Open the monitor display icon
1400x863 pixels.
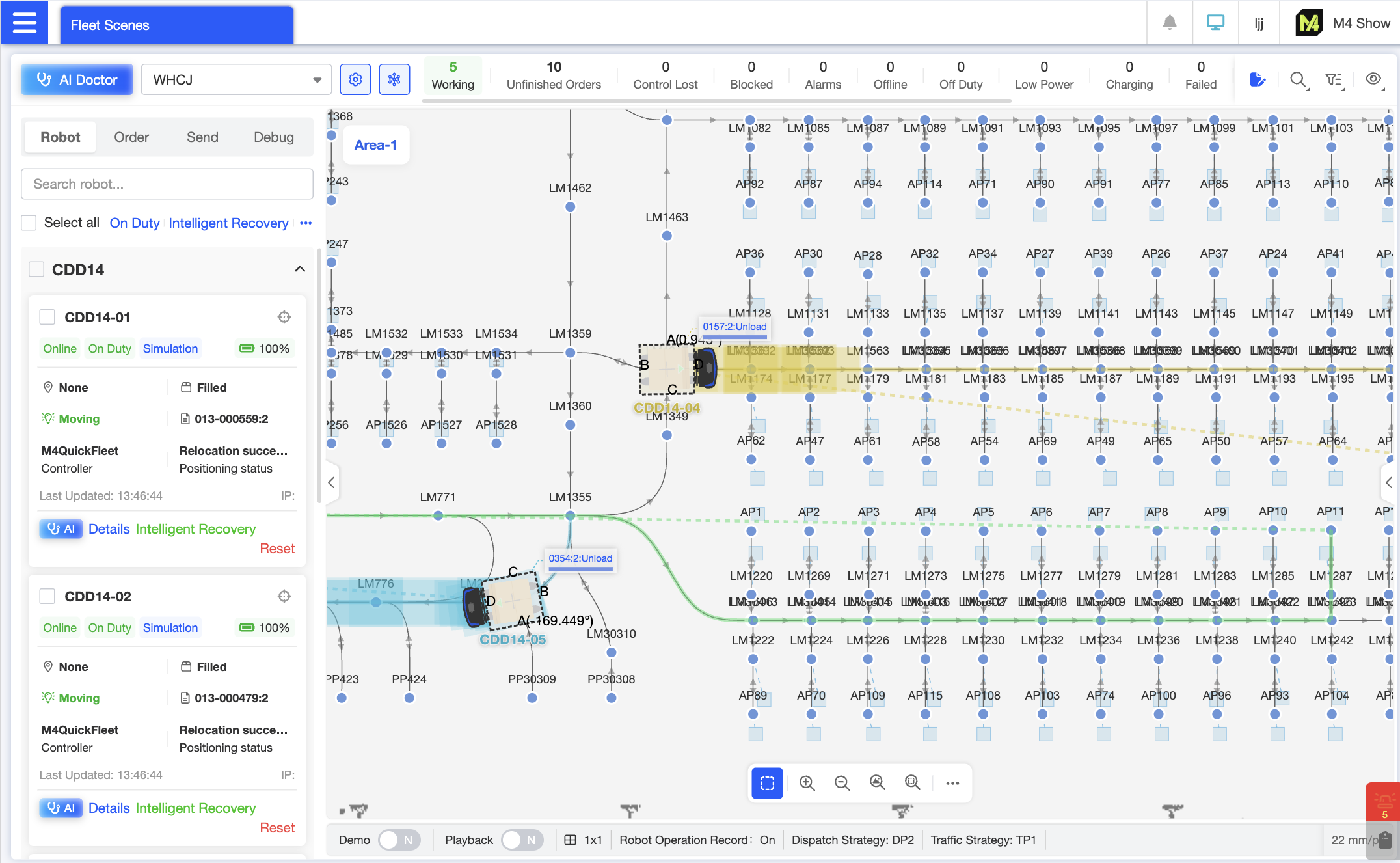1215,23
